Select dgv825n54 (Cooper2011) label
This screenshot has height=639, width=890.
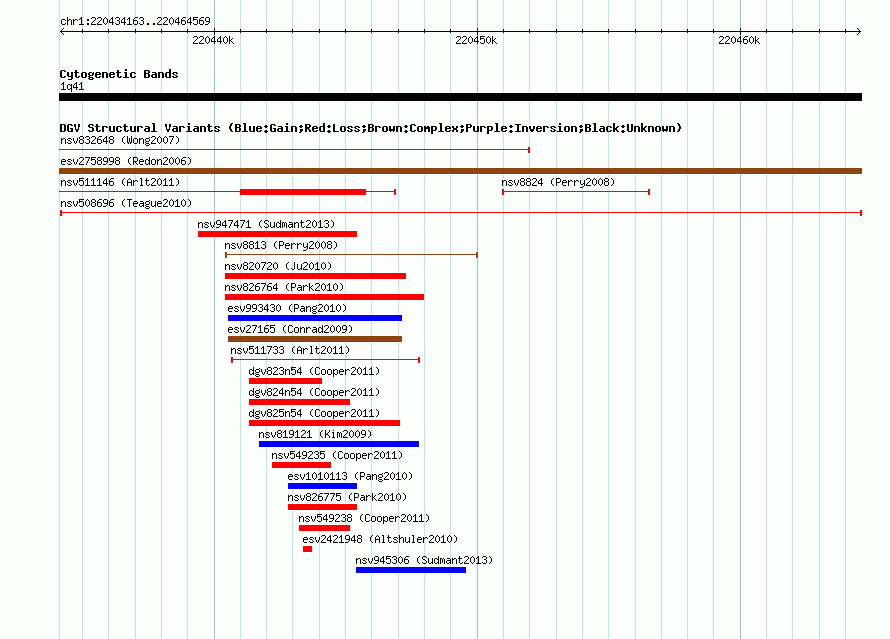(314, 413)
